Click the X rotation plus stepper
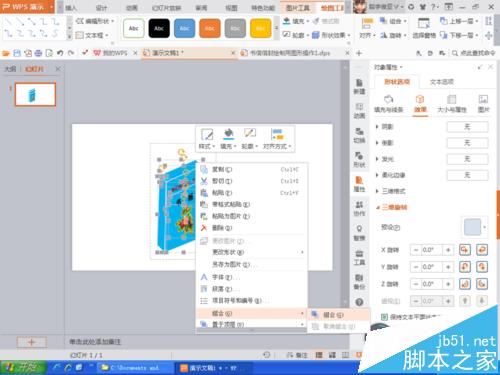 click(x=448, y=250)
